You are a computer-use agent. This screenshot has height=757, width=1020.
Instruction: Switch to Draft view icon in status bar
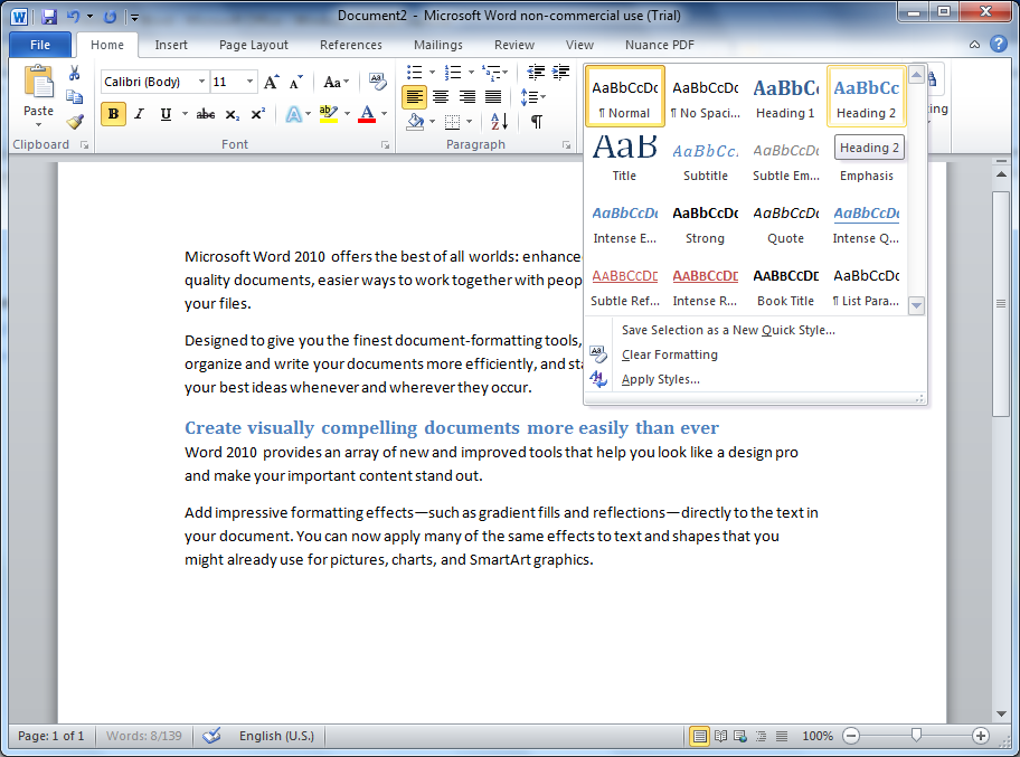pos(781,736)
